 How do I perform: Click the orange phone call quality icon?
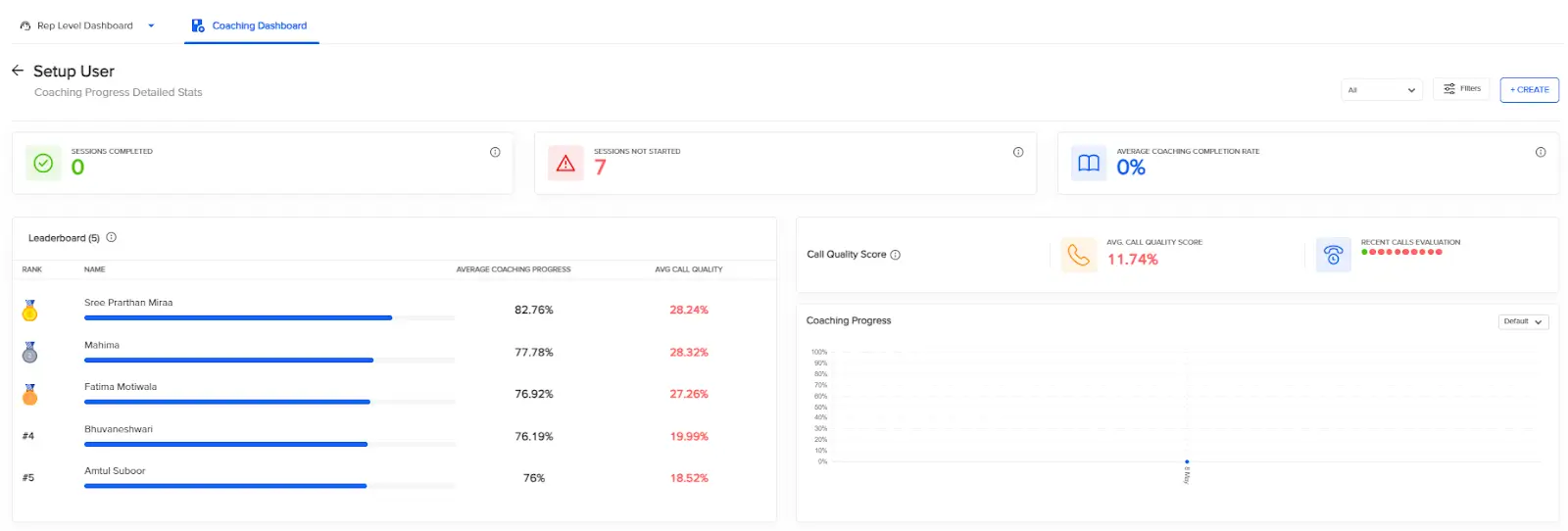coord(1079,255)
